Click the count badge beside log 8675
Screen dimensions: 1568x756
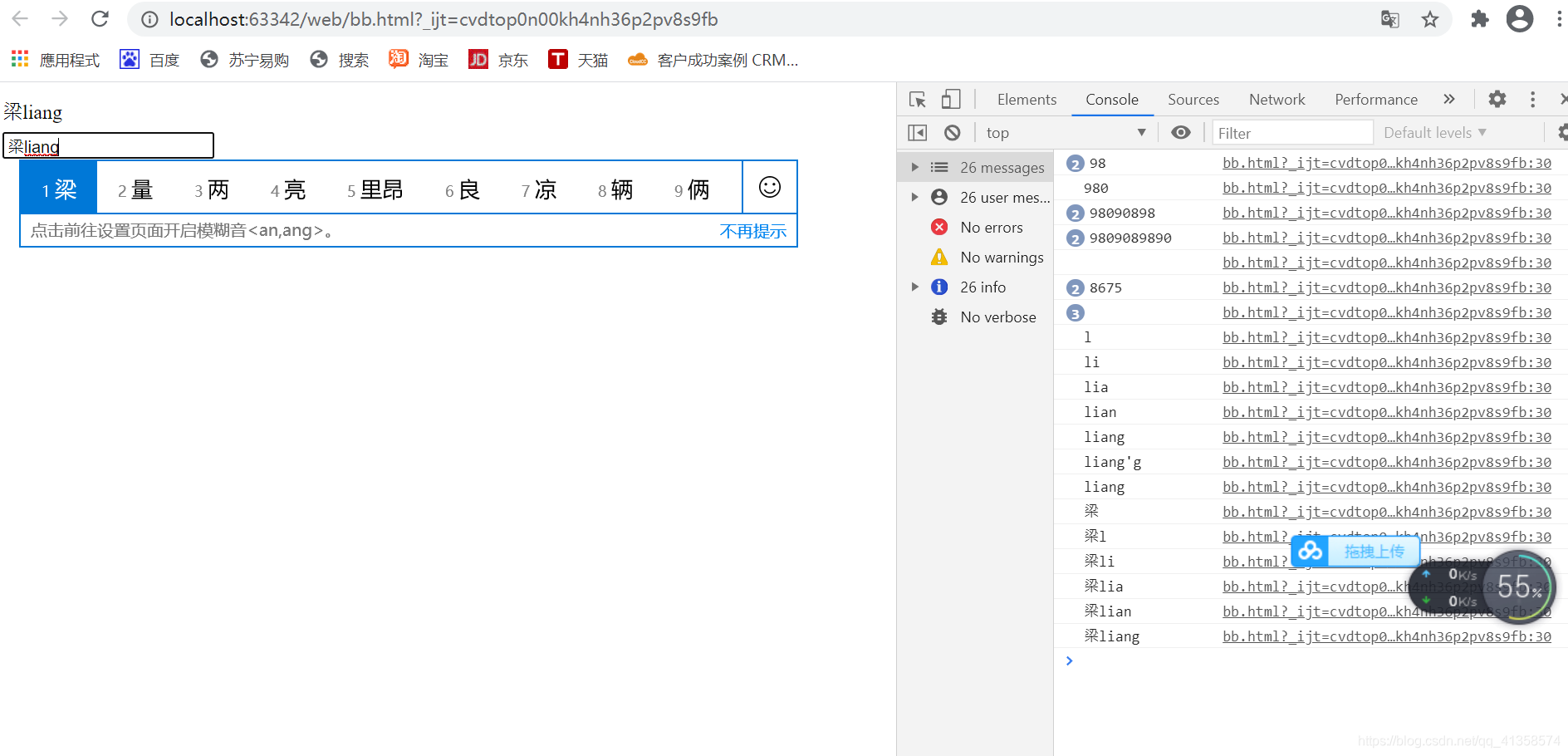coord(1076,288)
